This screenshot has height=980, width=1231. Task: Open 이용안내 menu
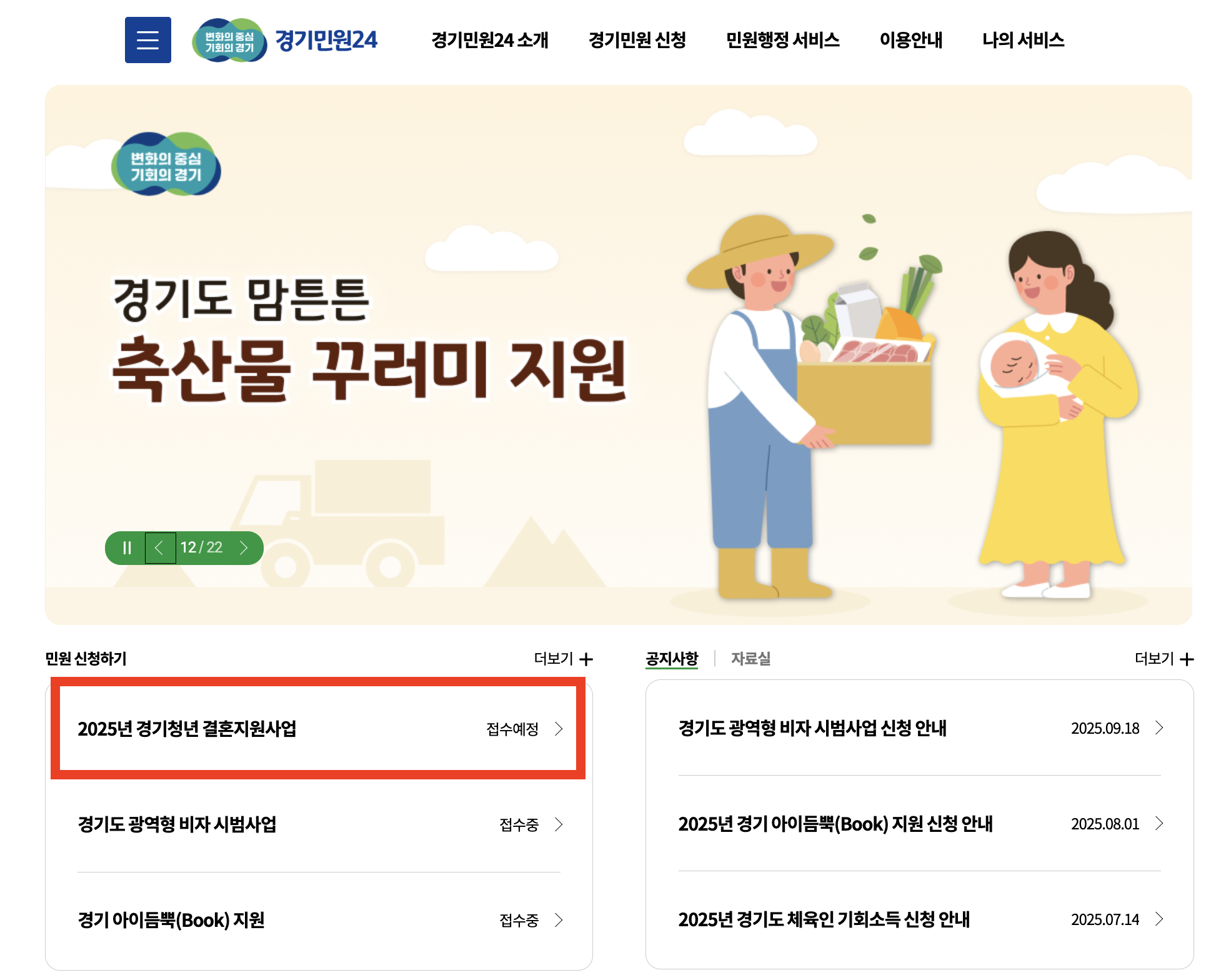click(x=910, y=40)
